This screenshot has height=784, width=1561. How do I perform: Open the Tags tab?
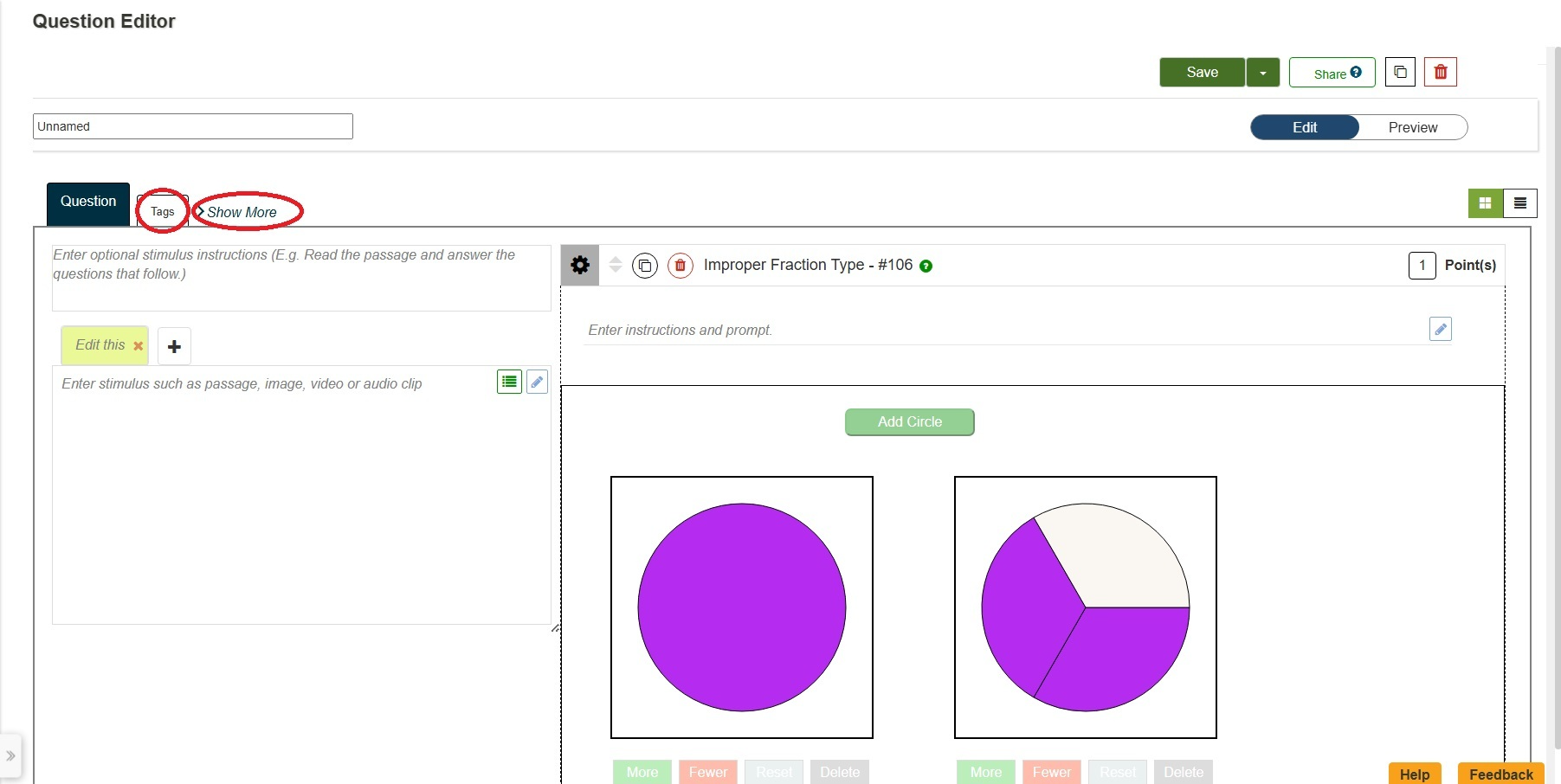click(163, 212)
